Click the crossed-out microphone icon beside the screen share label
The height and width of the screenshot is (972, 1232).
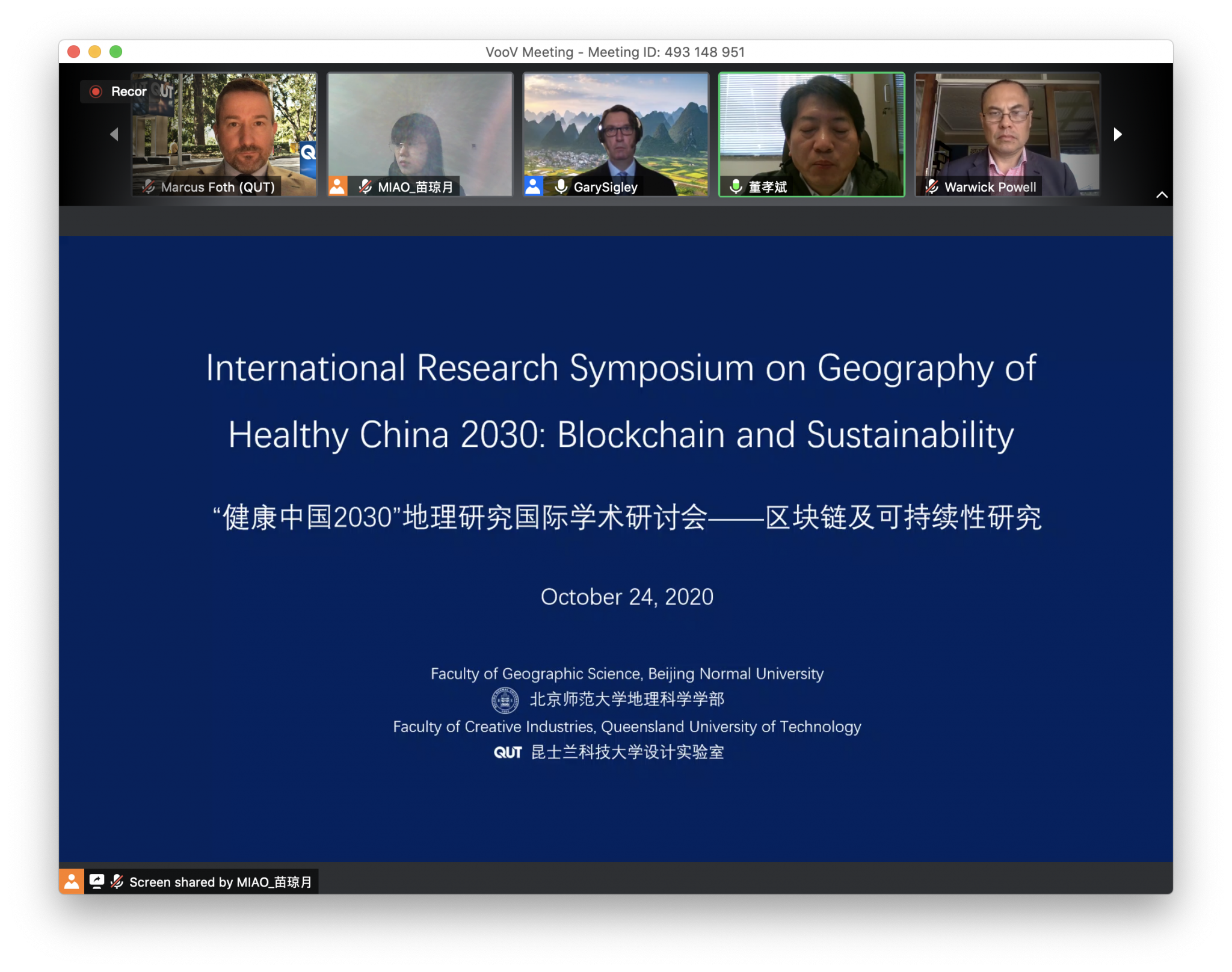(117, 882)
